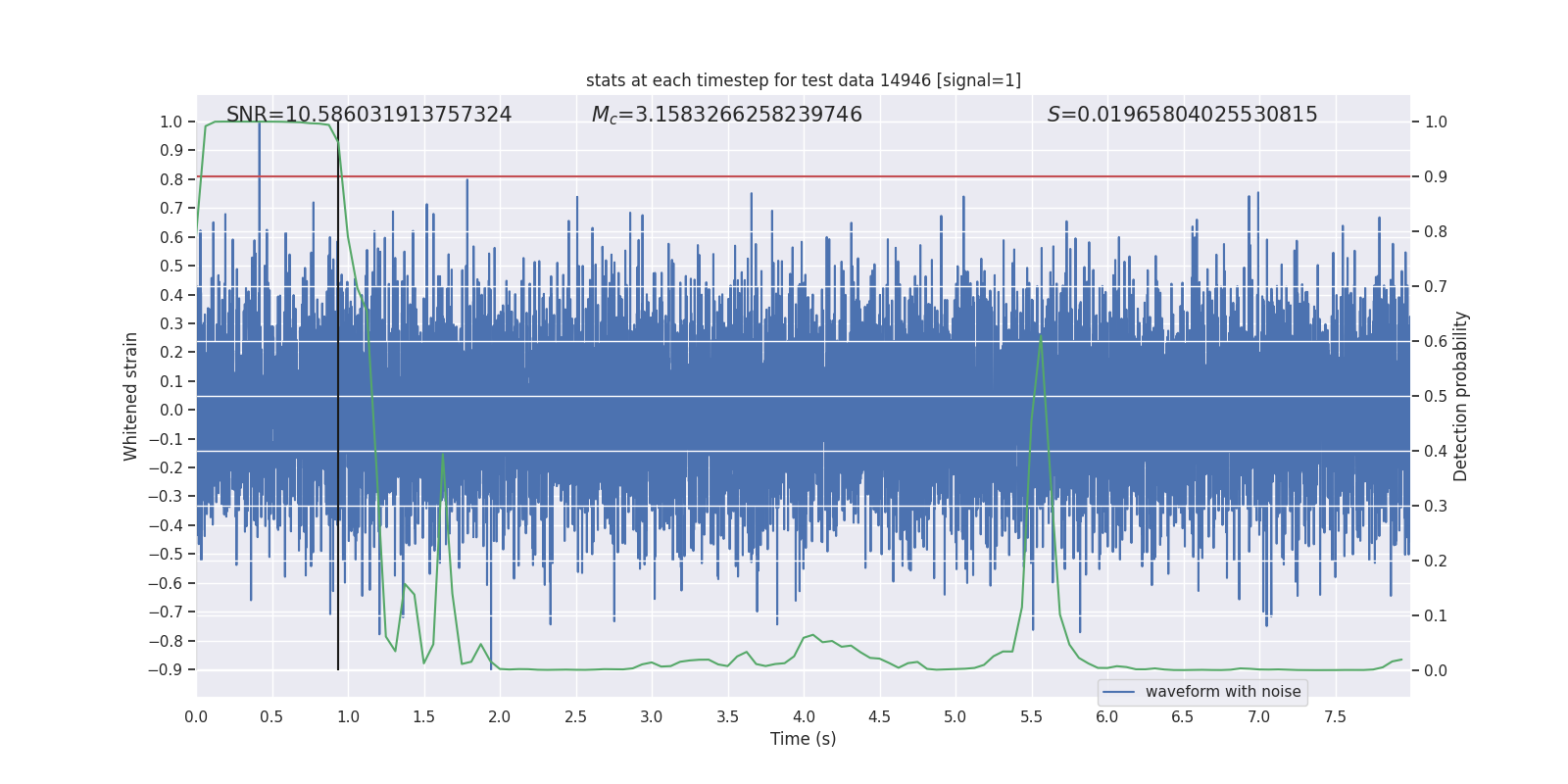Click the x-axis tick label 2.5
This screenshot has width=1568, height=784.
click(x=575, y=717)
